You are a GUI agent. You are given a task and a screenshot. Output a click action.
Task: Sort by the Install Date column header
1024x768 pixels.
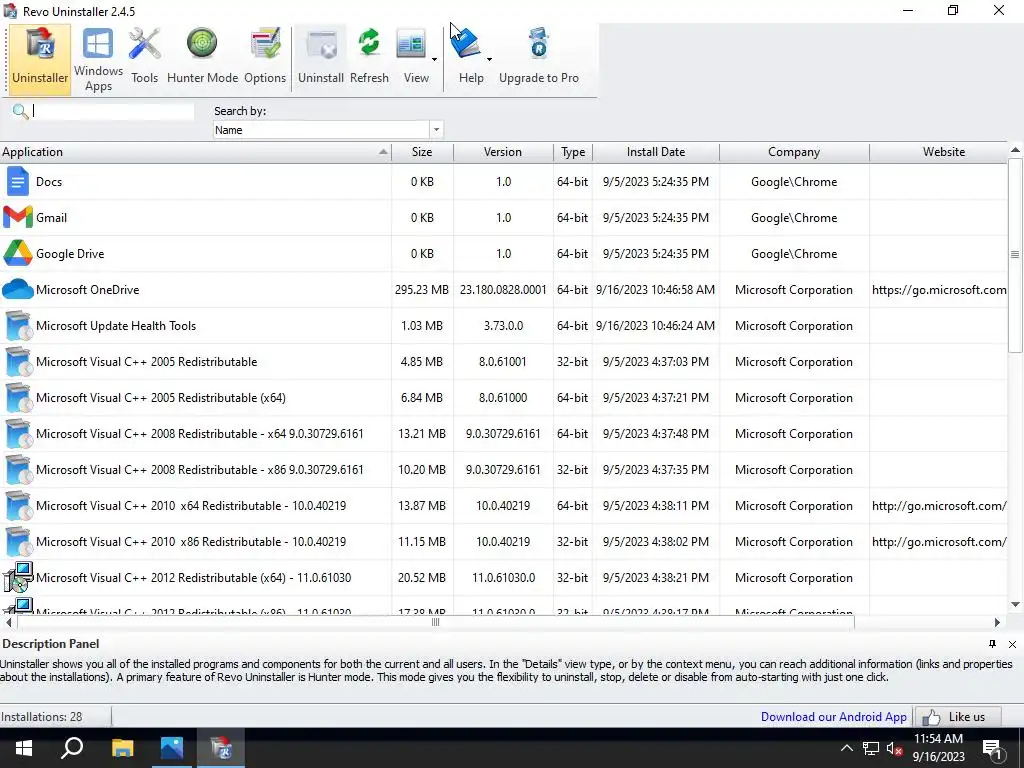coord(656,152)
